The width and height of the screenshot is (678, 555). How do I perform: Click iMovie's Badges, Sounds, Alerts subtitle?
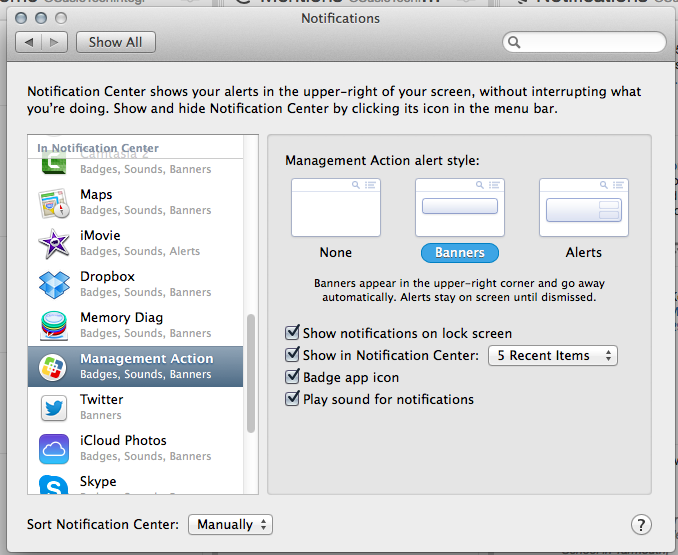(140, 251)
